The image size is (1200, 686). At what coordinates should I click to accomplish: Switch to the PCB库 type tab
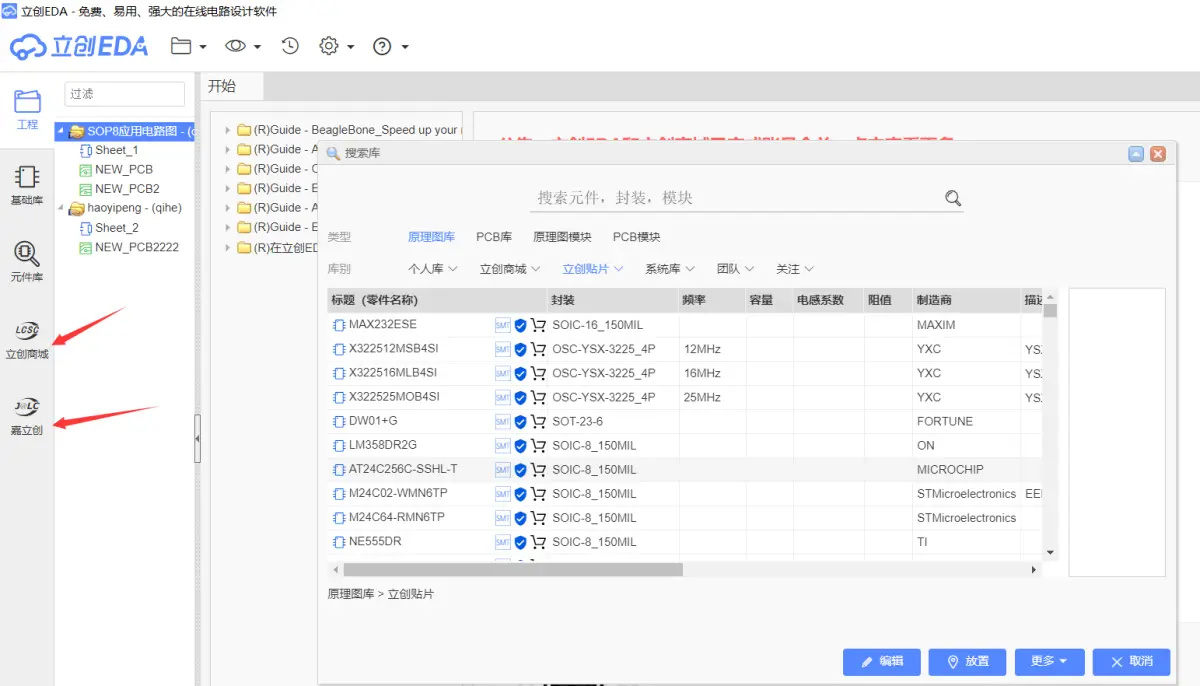(494, 237)
